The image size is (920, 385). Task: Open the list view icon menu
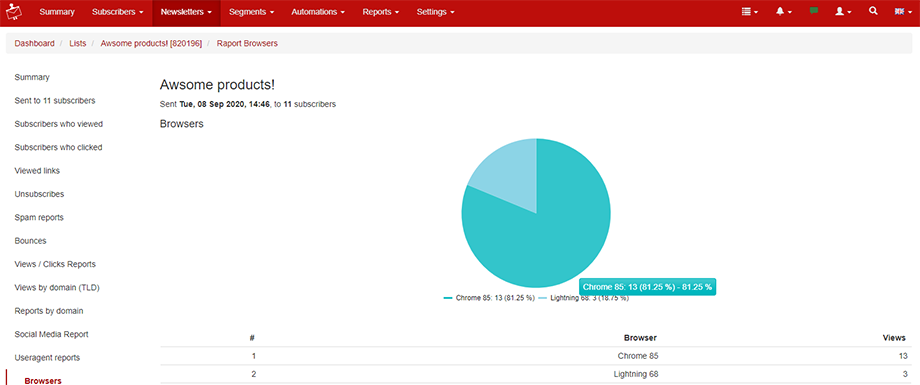click(750, 12)
